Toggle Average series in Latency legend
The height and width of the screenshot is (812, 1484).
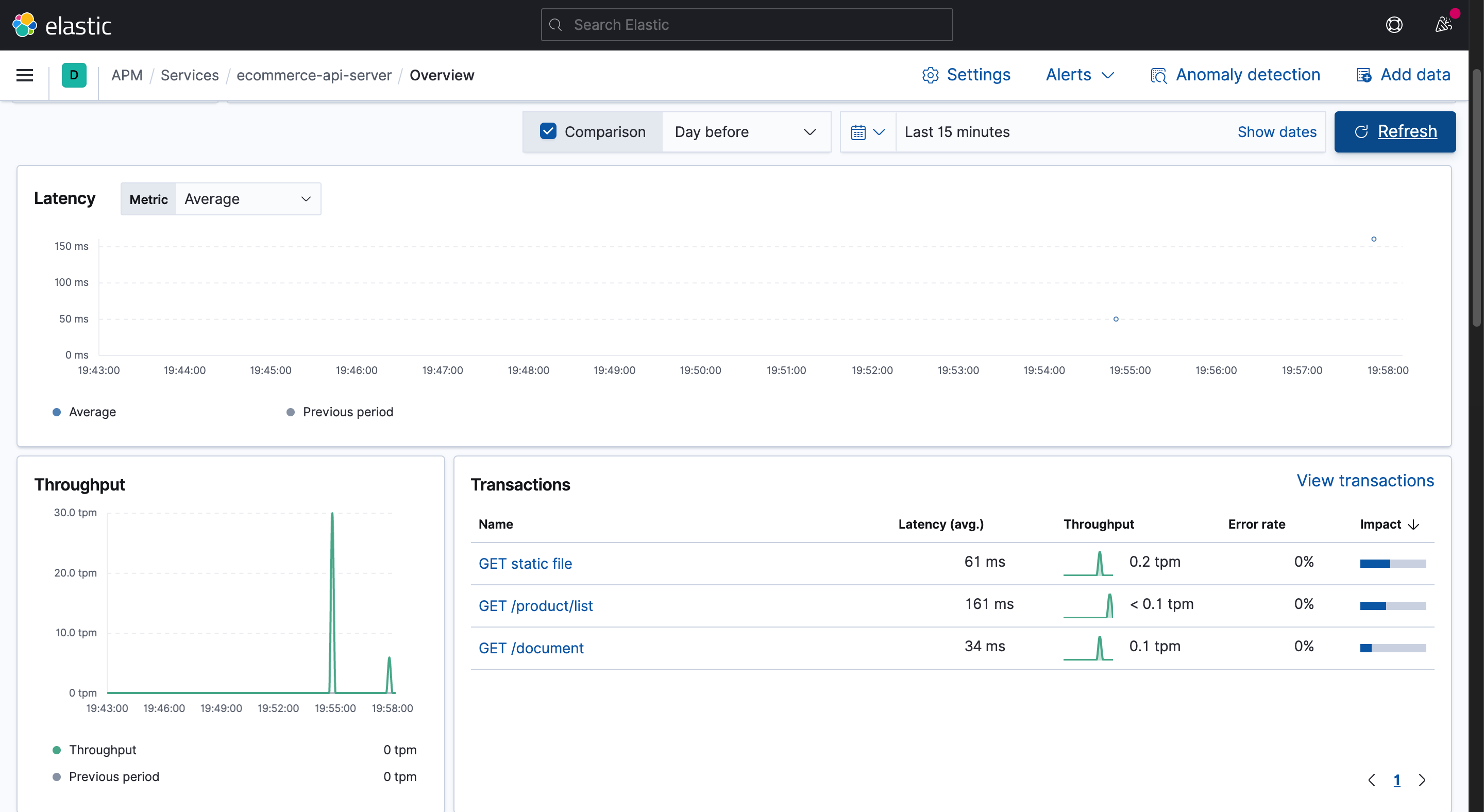coord(92,412)
